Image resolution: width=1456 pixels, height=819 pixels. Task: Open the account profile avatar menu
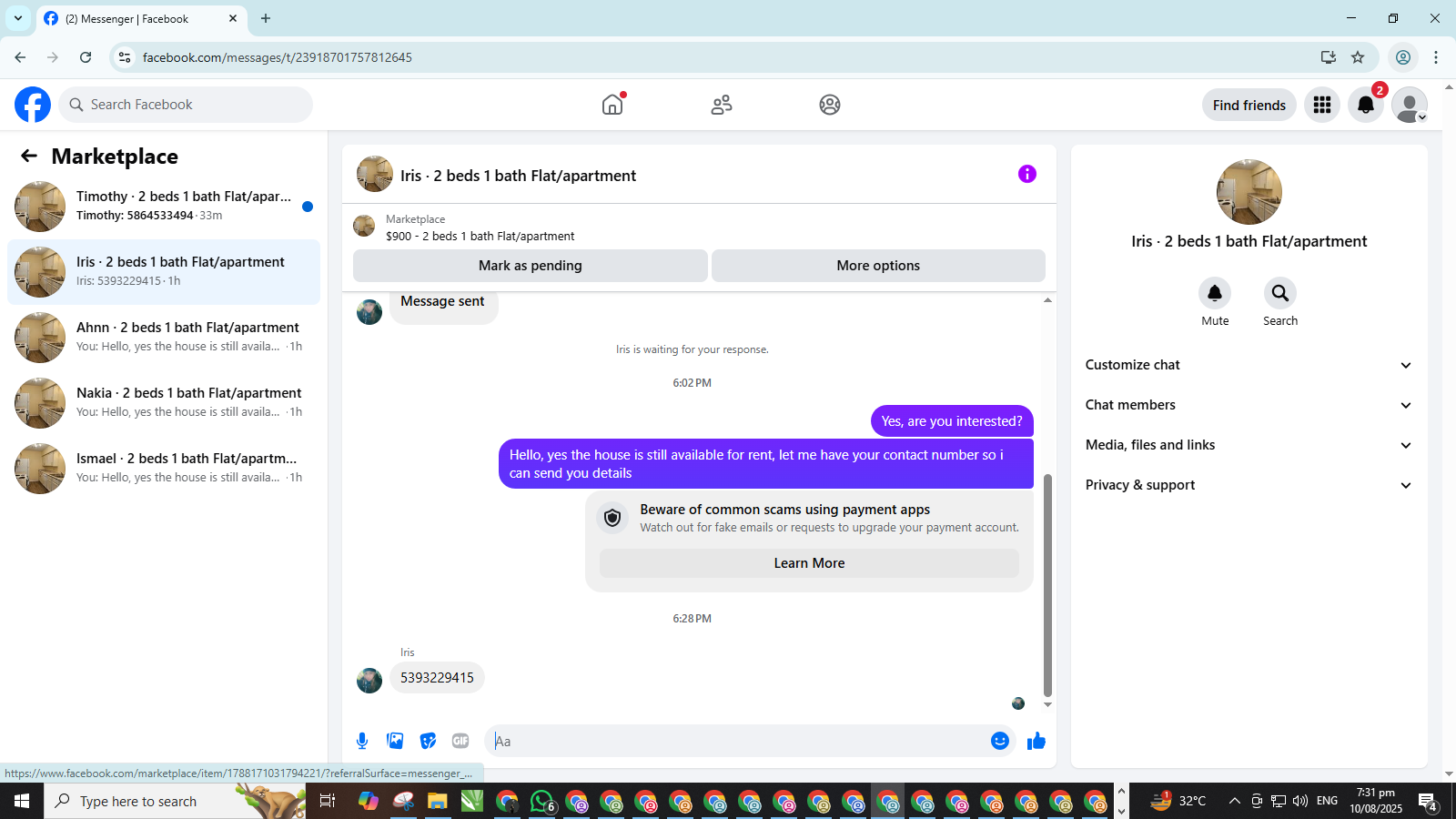(x=1410, y=105)
